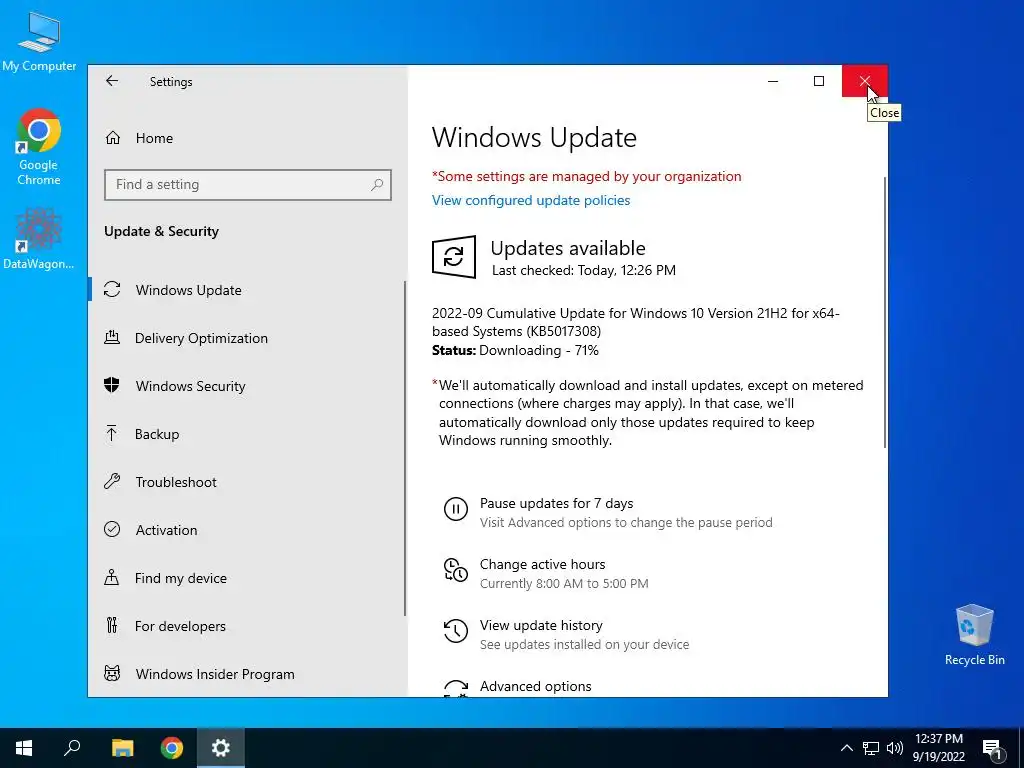Click the Update & Security heading
The height and width of the screenshot is (768, 1024).
click(x=161, y=231)
